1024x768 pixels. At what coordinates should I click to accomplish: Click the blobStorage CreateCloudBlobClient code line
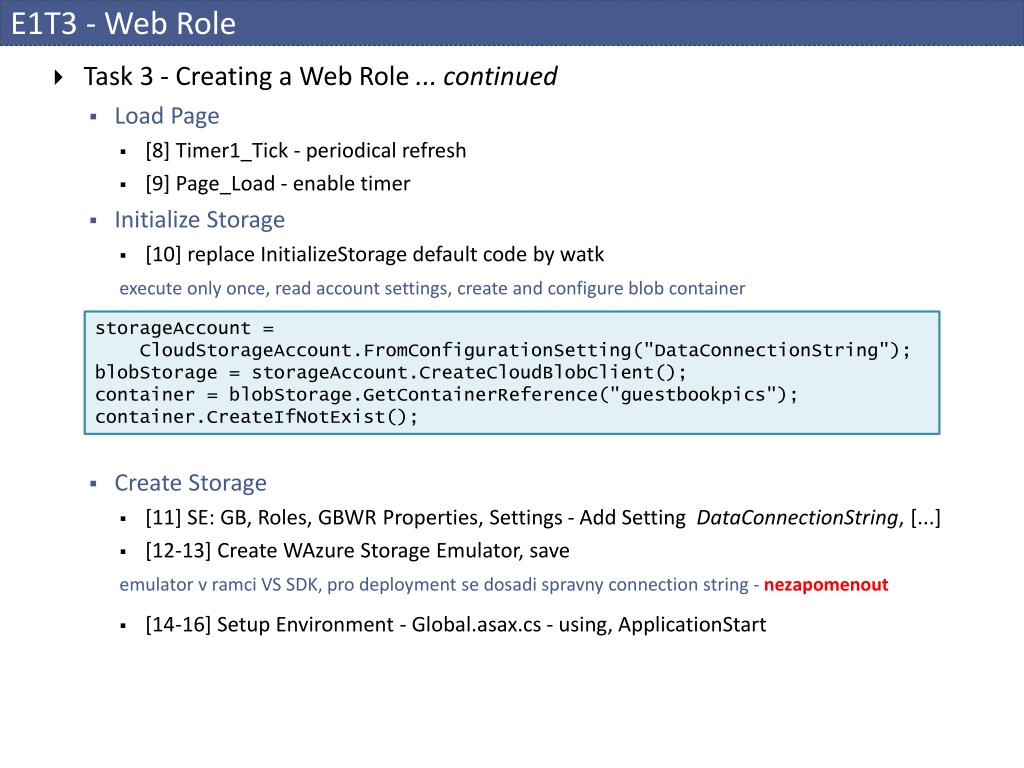coord(391,373)
